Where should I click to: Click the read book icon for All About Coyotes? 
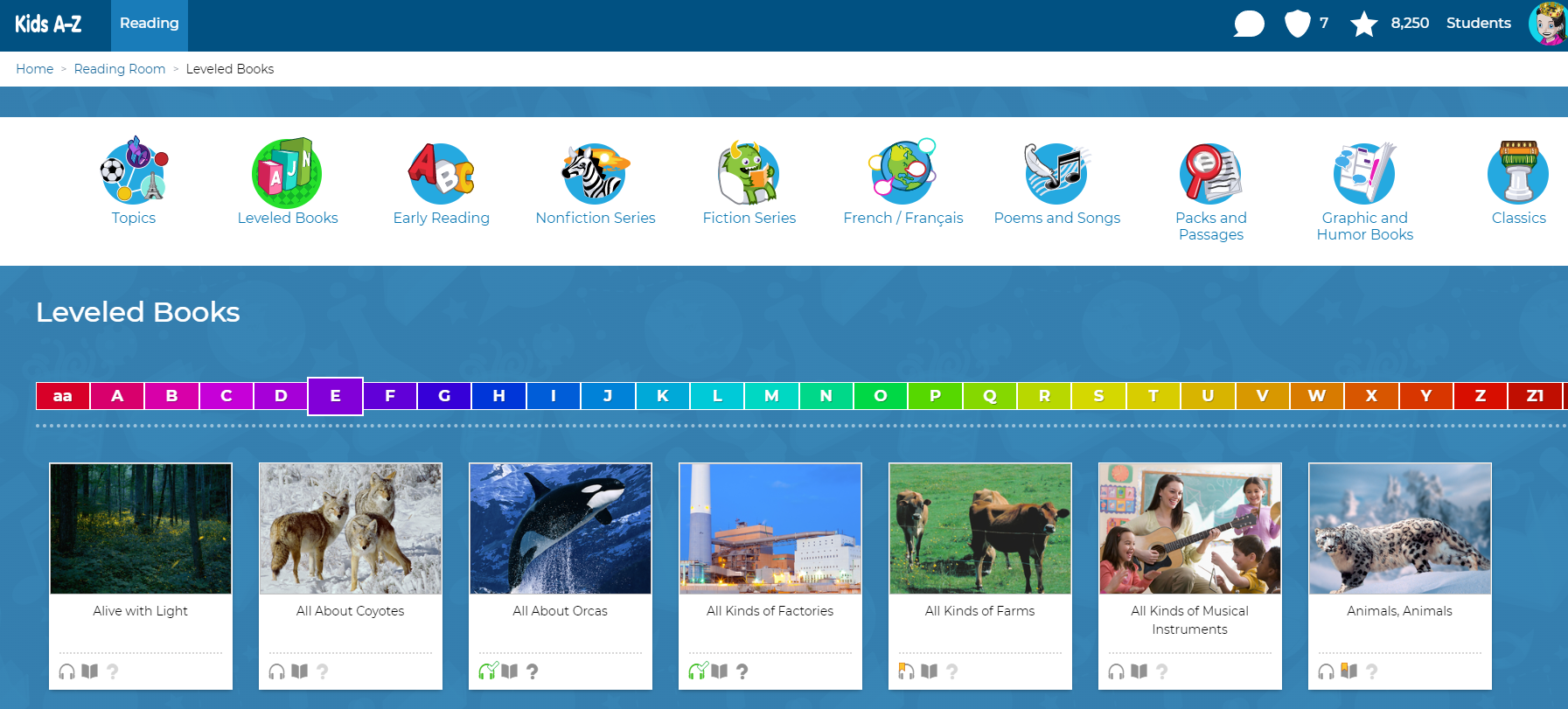[x=300, y=671]
